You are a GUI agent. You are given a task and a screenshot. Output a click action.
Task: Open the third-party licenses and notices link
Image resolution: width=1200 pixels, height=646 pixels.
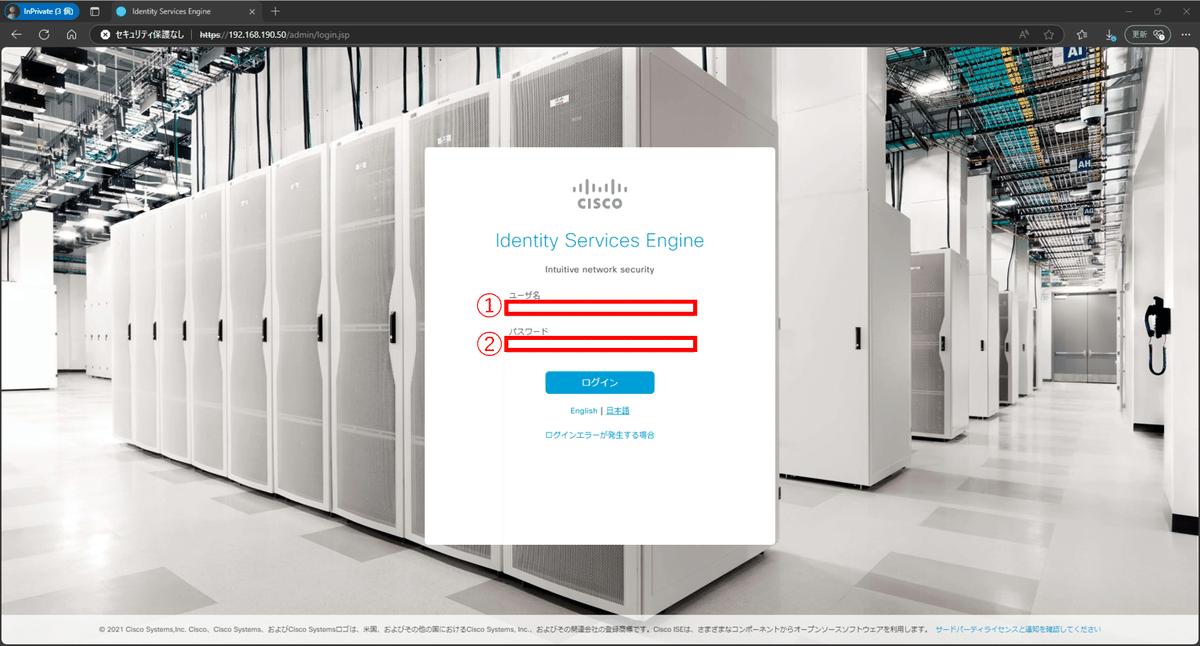click(1018, 630)
